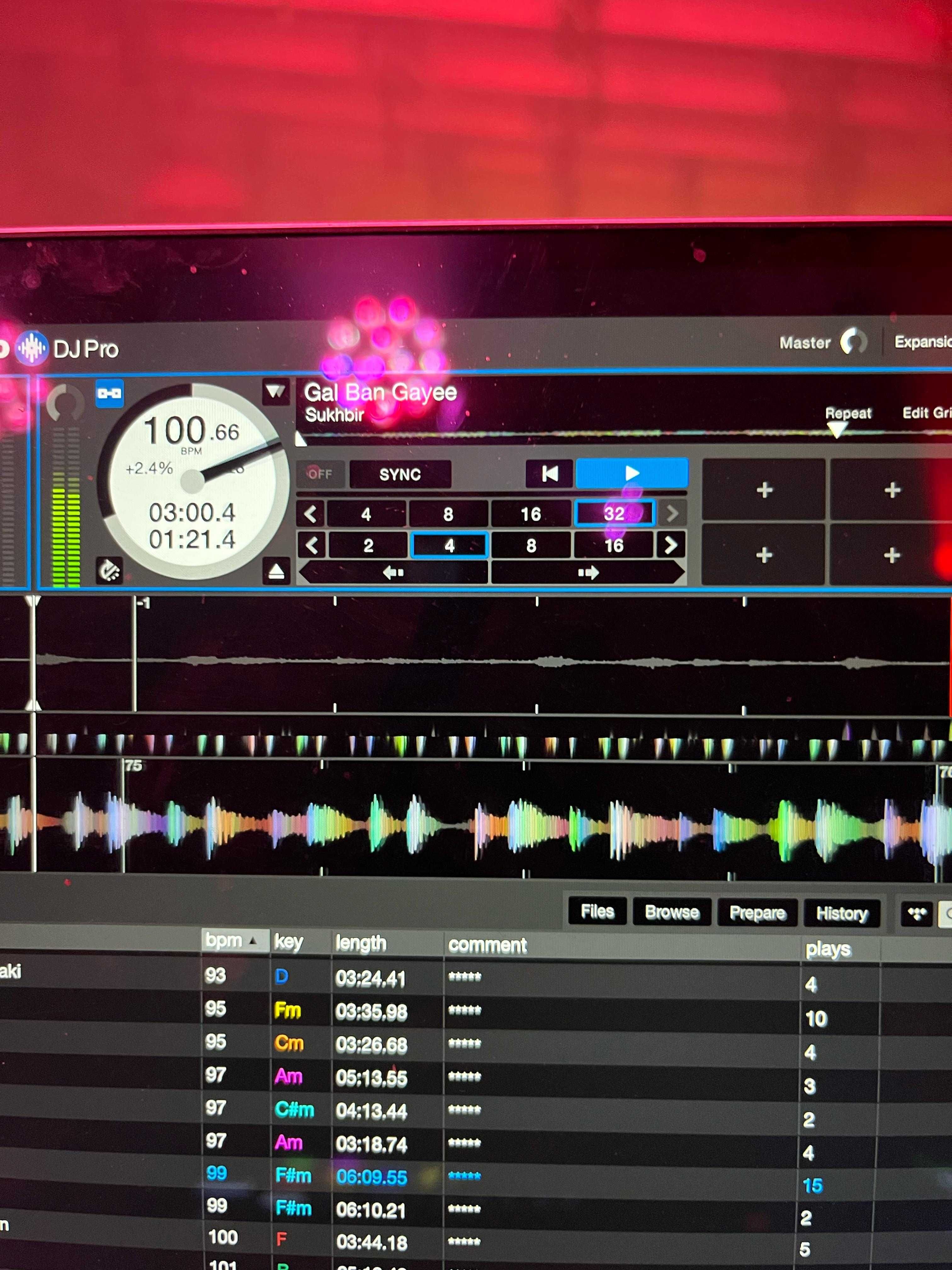Click the bar 75 marker on waveform
This screenshot has width=952, height=1270.
point(133,765)
